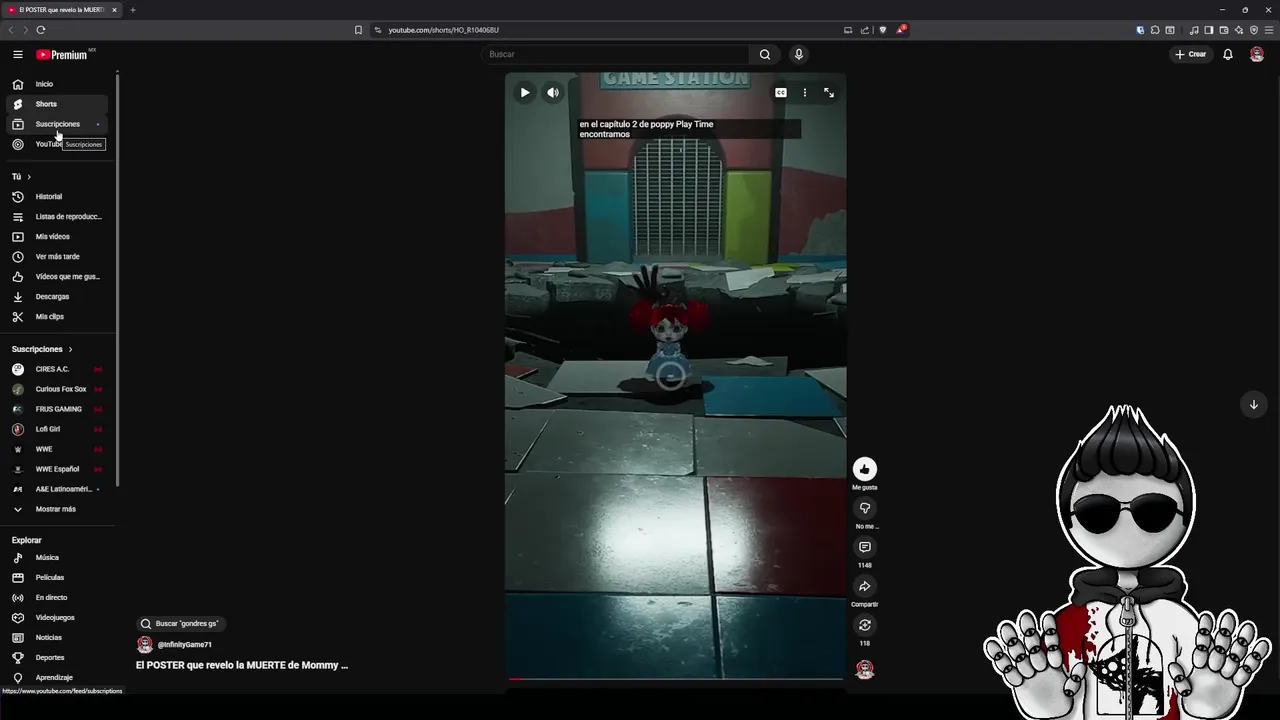Image resolution: width=1280 pixels, height=720 pixels.
Task: Open Deportes in Explorar
Action: point(57,657)
